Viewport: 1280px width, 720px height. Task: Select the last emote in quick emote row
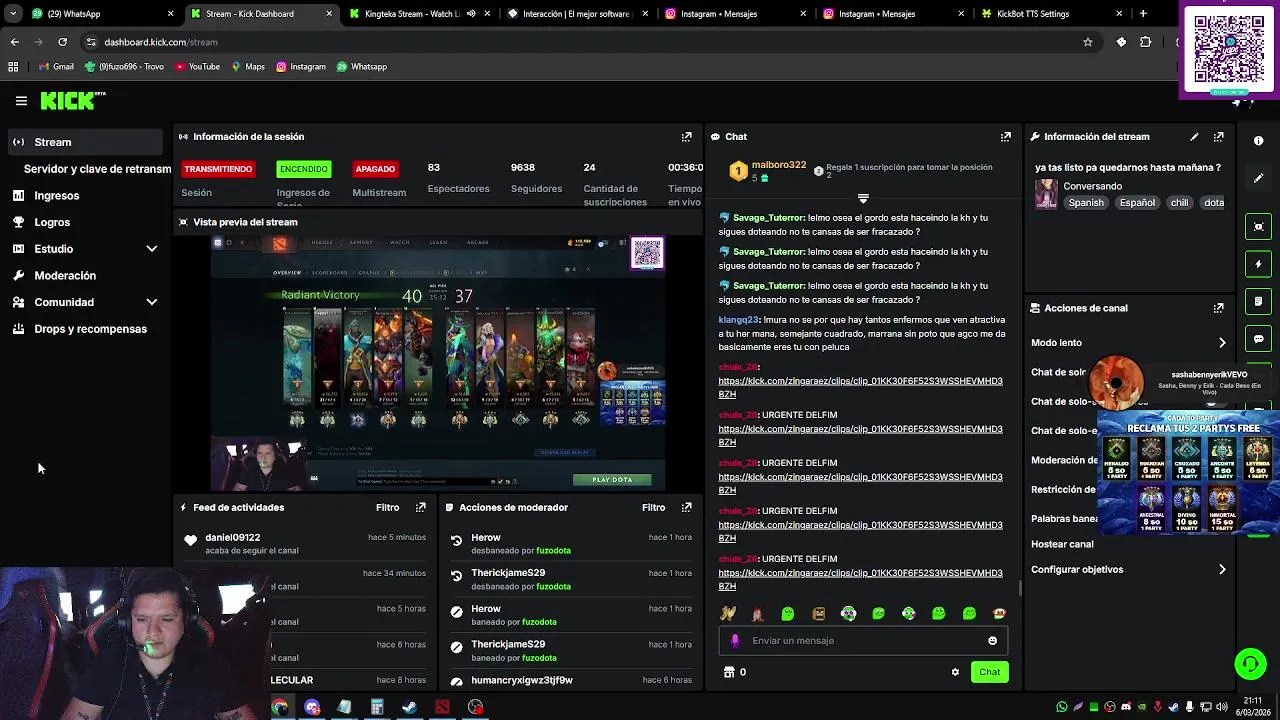999,614
